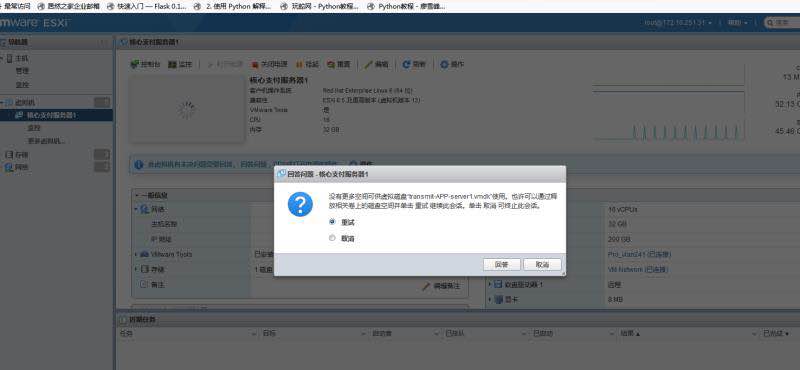Open the 操作 actions gear menu

(x=452, y=65)
